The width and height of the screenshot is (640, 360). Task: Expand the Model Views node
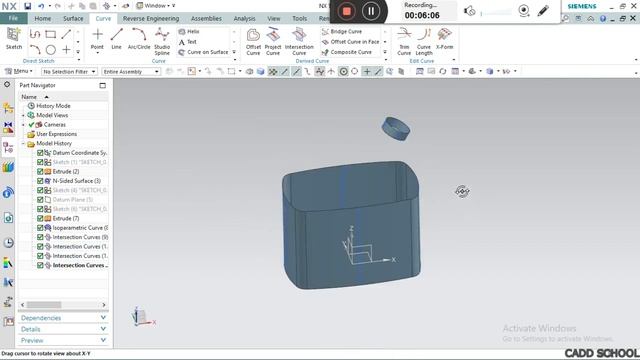click(x=23, y=115)
